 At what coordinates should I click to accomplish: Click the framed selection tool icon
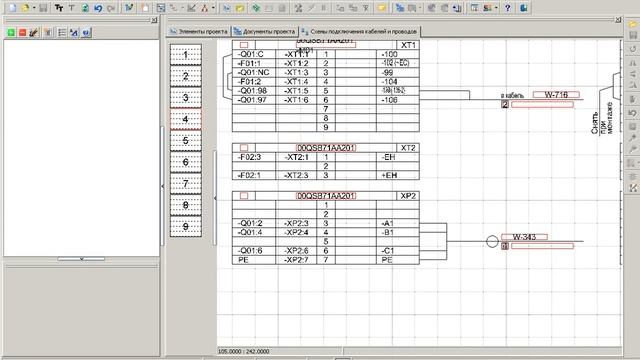coord(161,7)
